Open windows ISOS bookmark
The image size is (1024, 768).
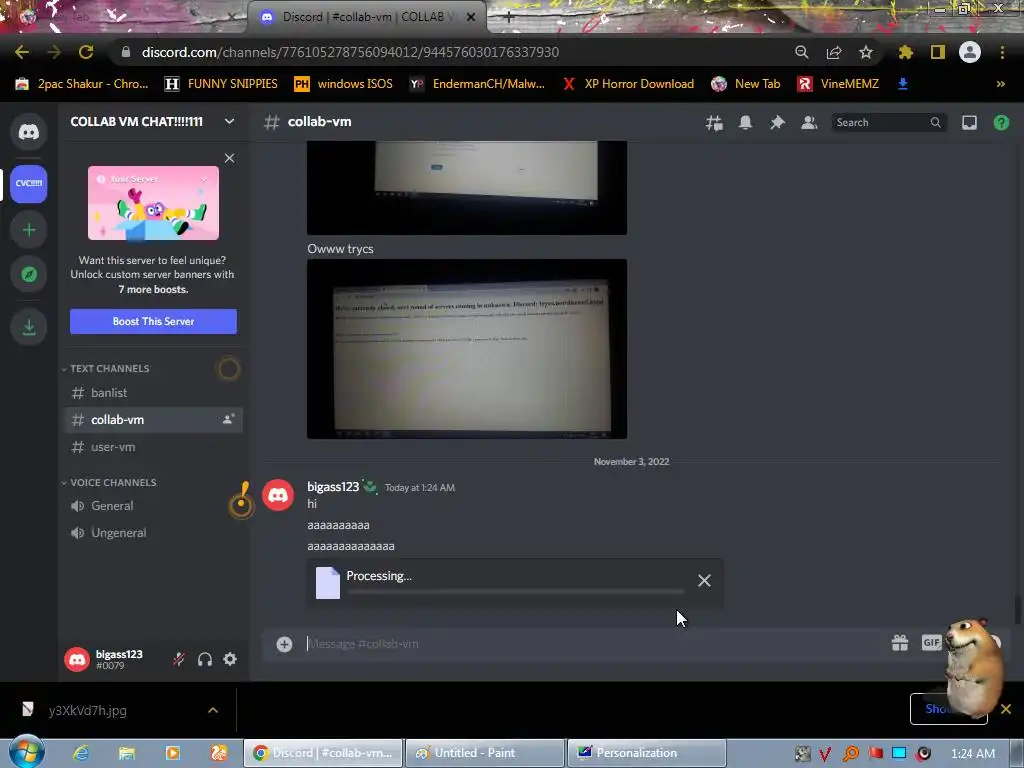tap(344, 84)
